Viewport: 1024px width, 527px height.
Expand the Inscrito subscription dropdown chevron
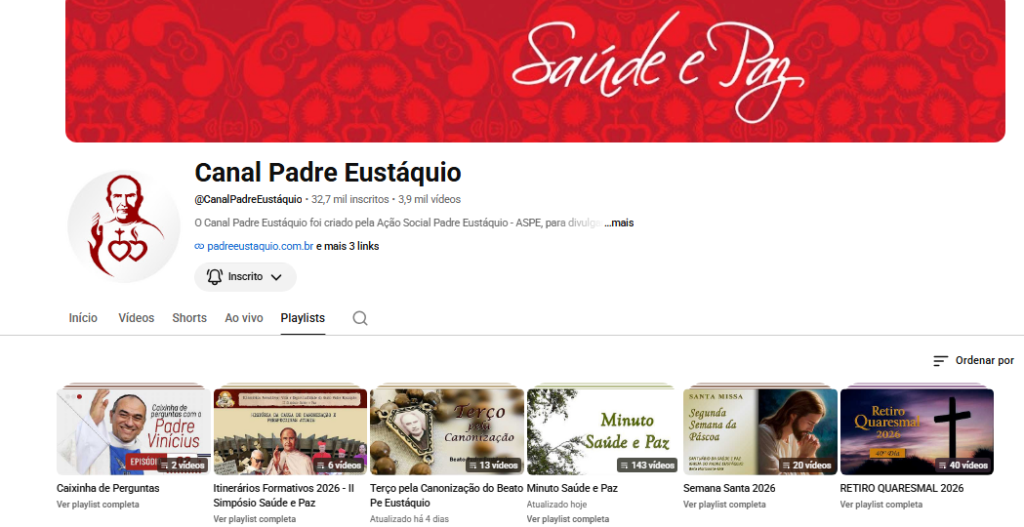(276, 278)
